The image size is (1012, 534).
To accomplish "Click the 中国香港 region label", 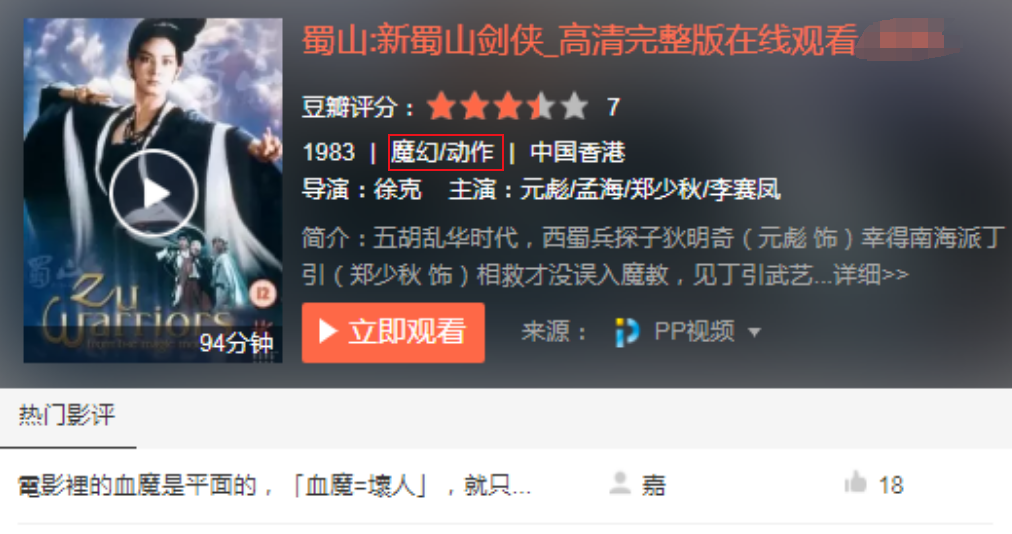I will (x=578, y=152).
